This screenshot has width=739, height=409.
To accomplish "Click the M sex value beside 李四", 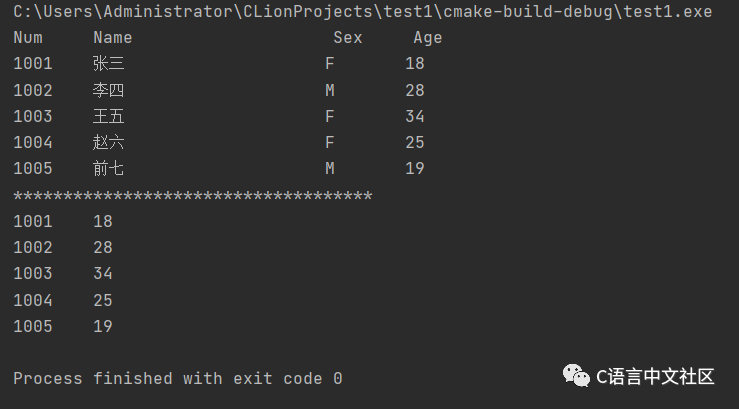I will pyautogui.click(x=330, y=90).
